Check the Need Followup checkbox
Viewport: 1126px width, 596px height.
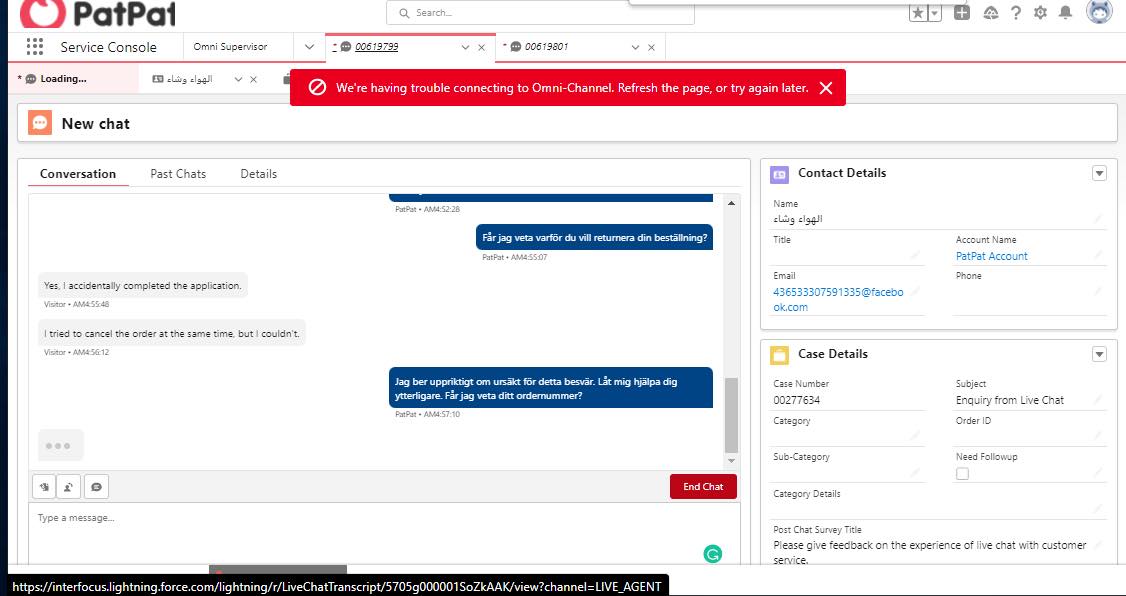tap(962, 474)
